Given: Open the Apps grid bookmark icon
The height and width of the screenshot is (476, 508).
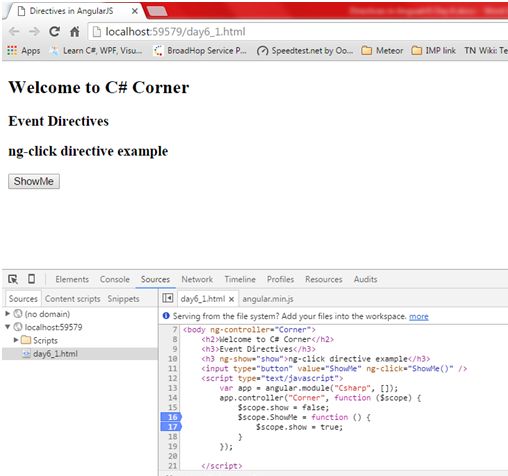Looking at the screenshot, I should (x=12, y=50).
